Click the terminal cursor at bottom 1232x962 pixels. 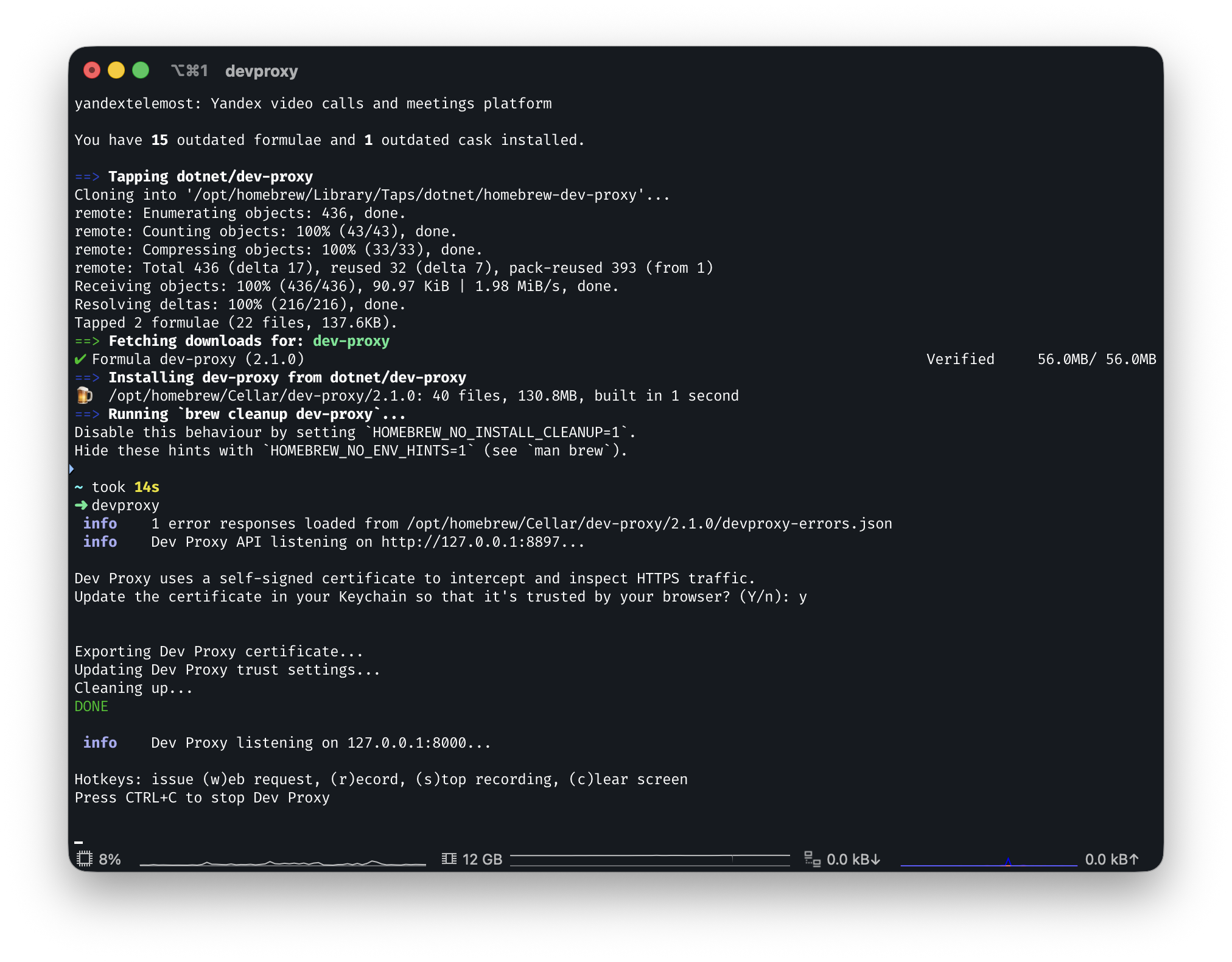coord(79,842)
